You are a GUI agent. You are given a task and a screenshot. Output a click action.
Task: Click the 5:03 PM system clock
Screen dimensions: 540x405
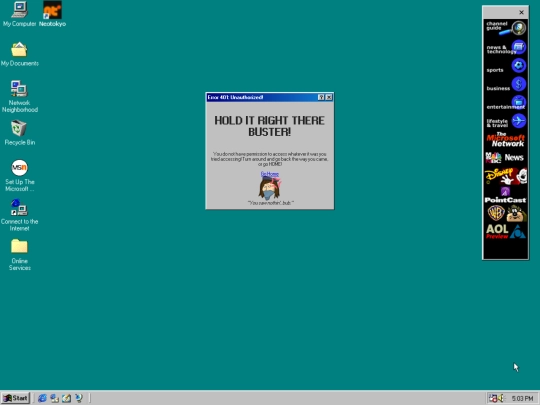pyautogui.click(x=522, y=398)
